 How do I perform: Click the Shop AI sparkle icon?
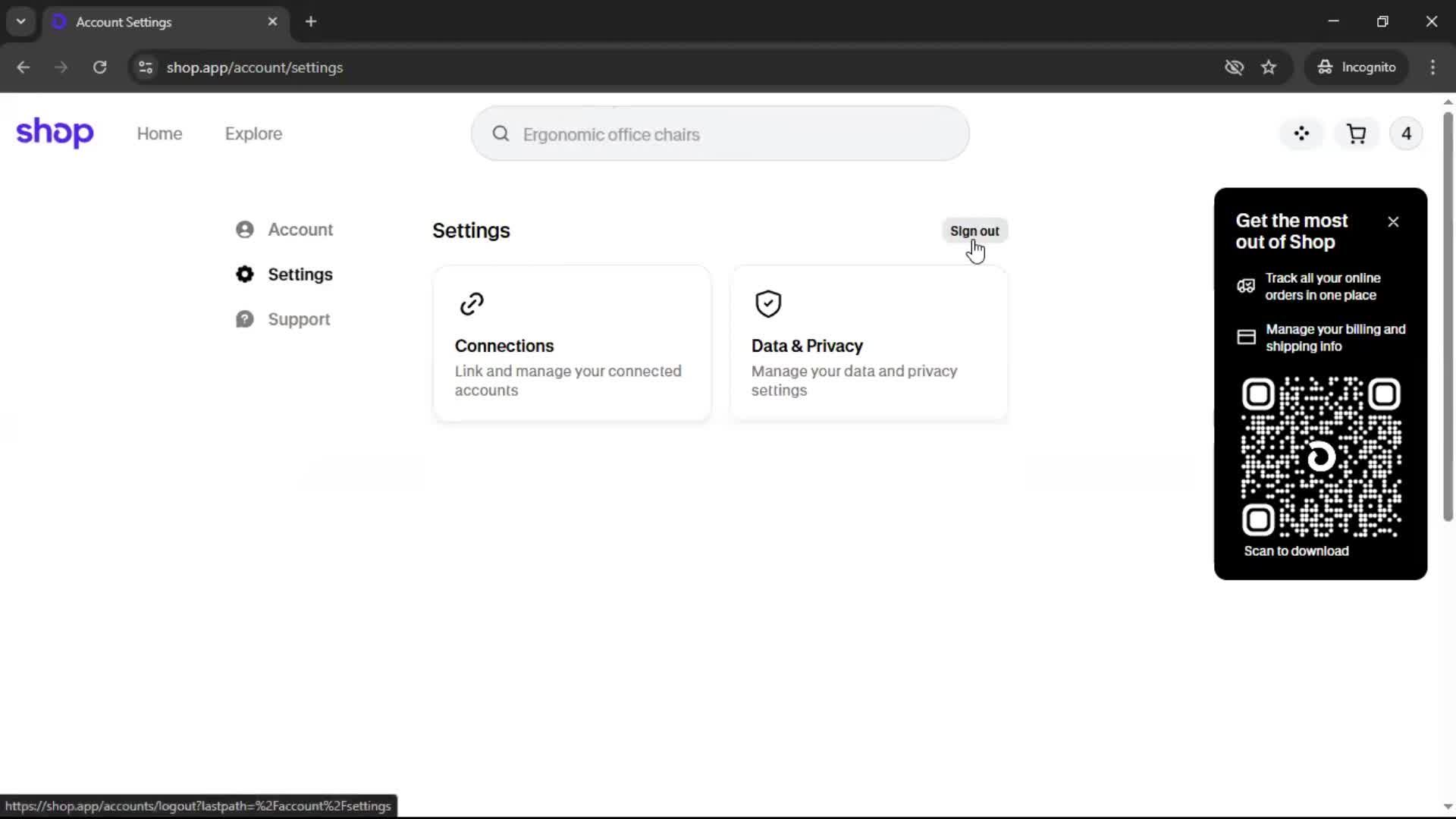coord(1301,134)
